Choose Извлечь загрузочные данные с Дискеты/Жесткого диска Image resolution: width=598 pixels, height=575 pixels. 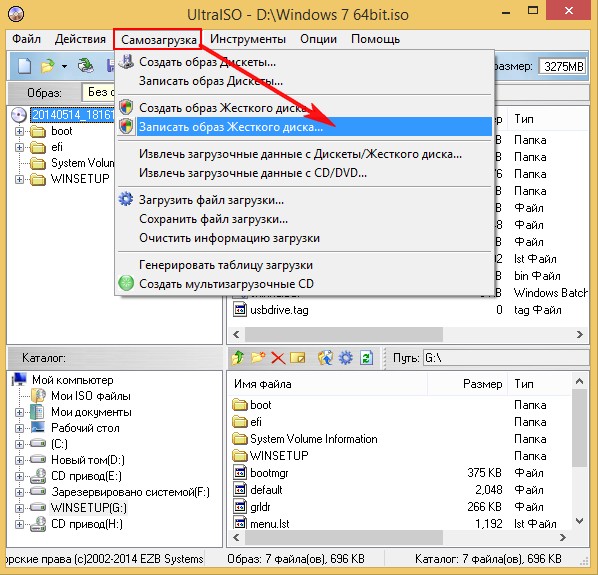(304, 154)
